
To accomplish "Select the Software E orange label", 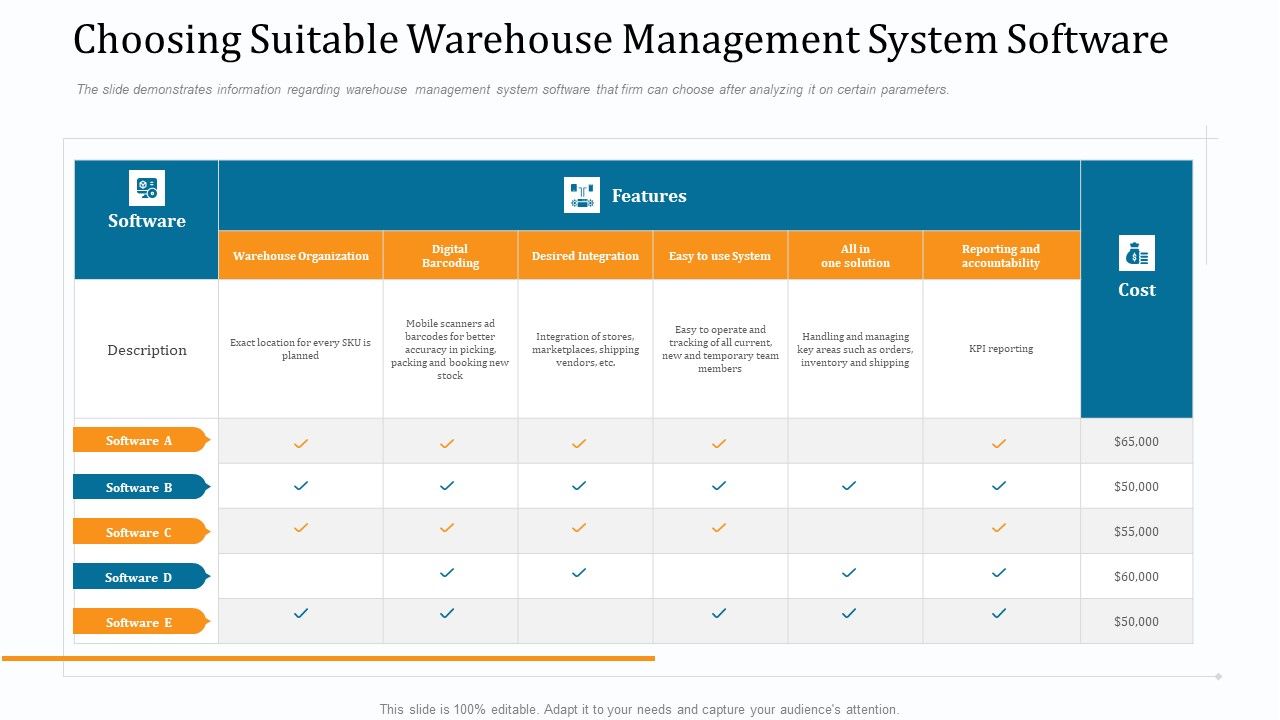I will [x=141, y=622].
